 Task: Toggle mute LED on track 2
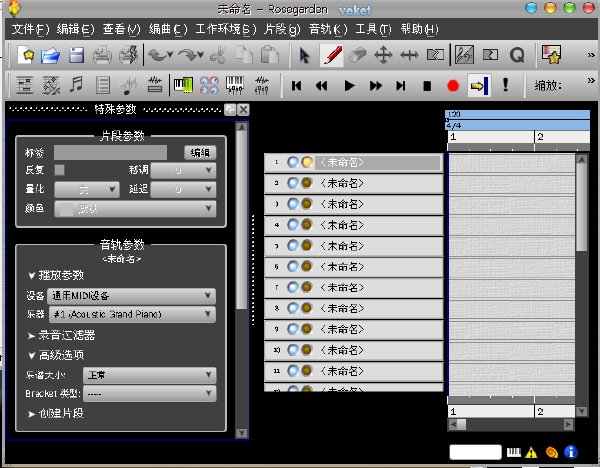293,183
